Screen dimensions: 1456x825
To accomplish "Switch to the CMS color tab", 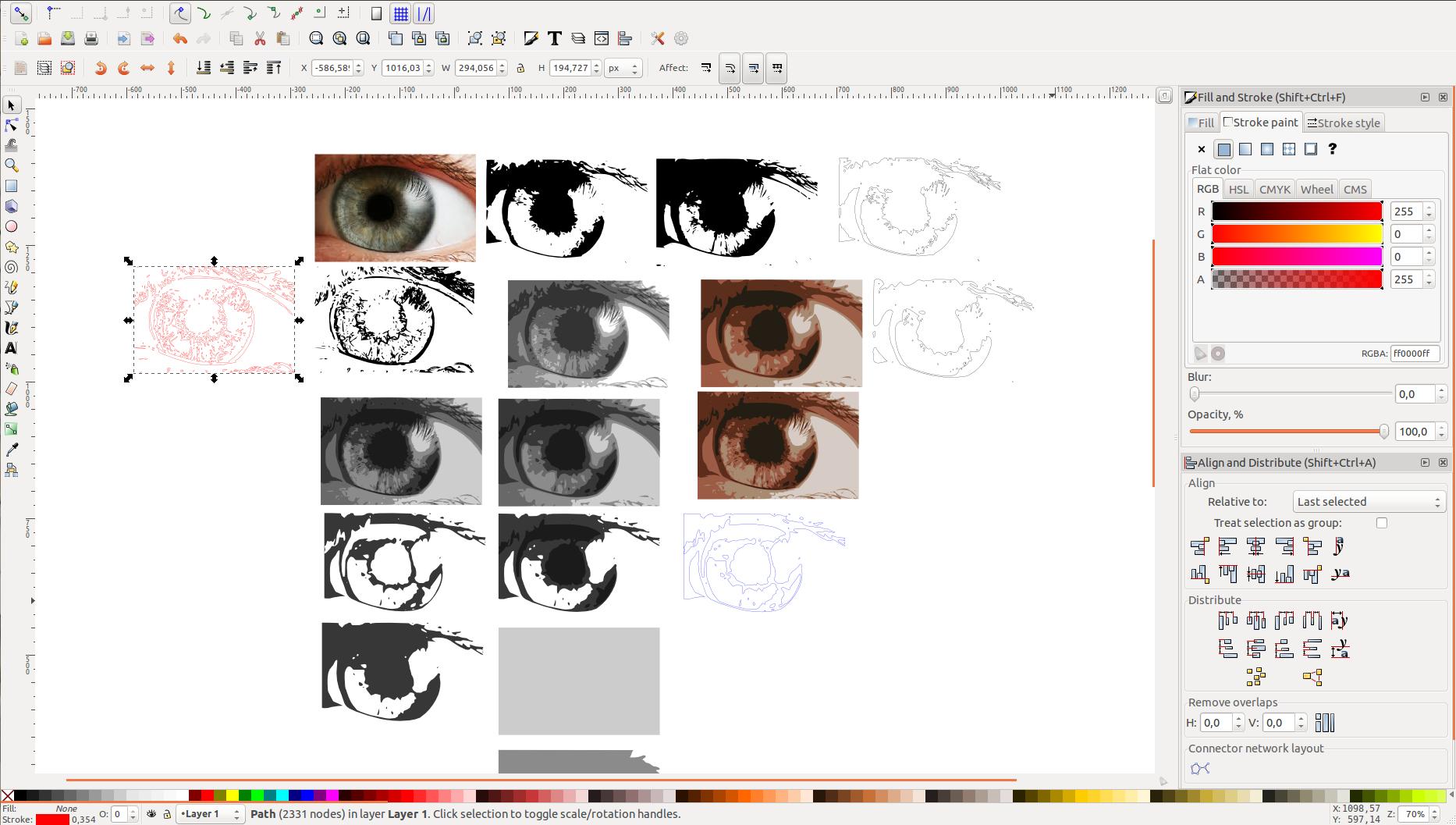I will click(1355, 189).
